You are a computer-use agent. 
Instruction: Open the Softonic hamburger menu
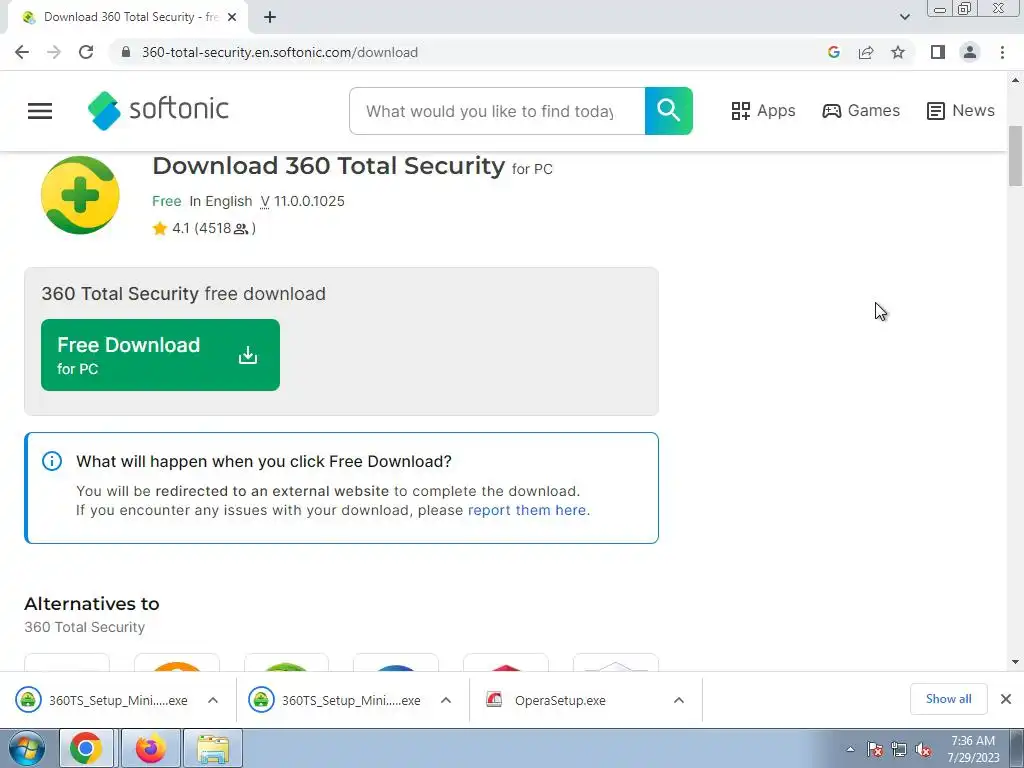click(40, 111)
